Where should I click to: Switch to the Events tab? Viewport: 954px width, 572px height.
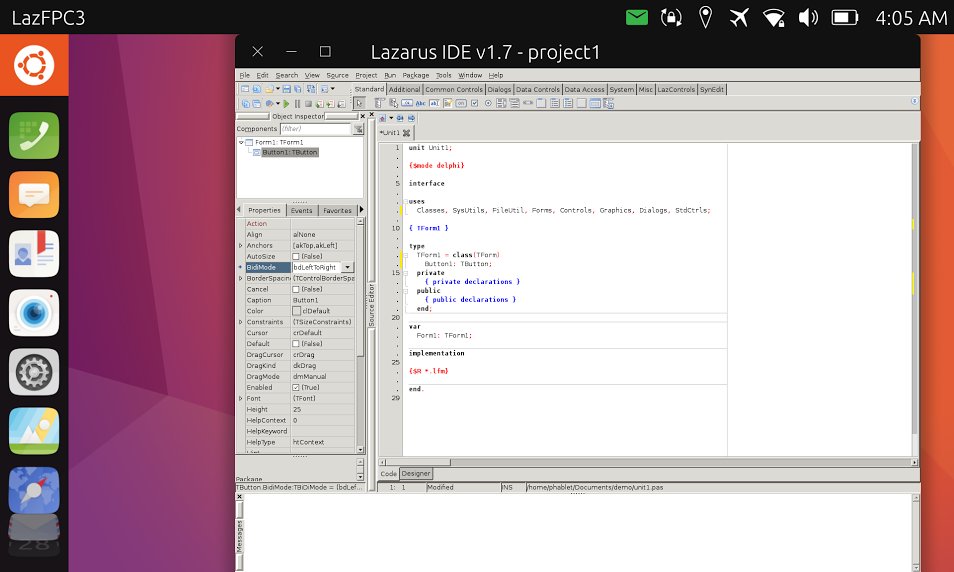tap(301, 211)
